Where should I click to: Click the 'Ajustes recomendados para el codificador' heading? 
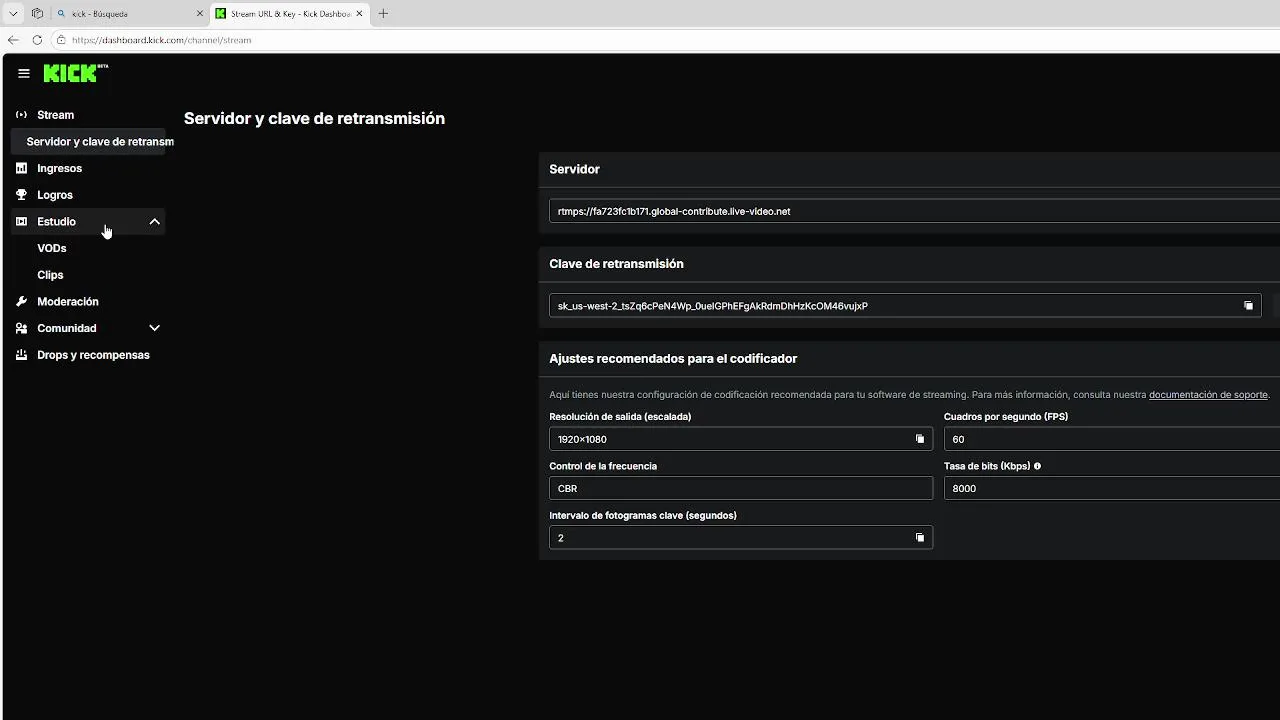pos(673,358)
